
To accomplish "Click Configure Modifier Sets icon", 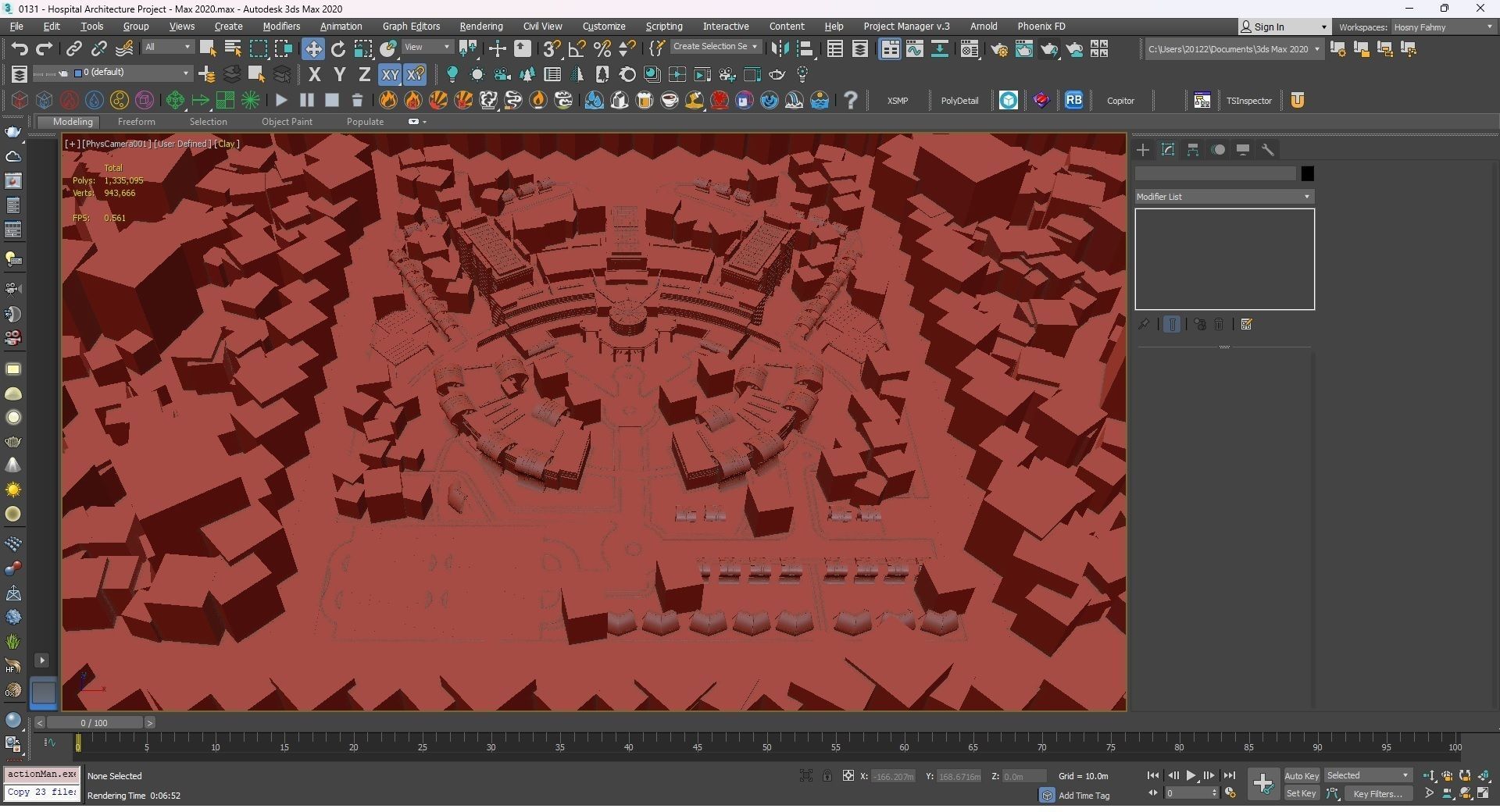I will 1247,324.
